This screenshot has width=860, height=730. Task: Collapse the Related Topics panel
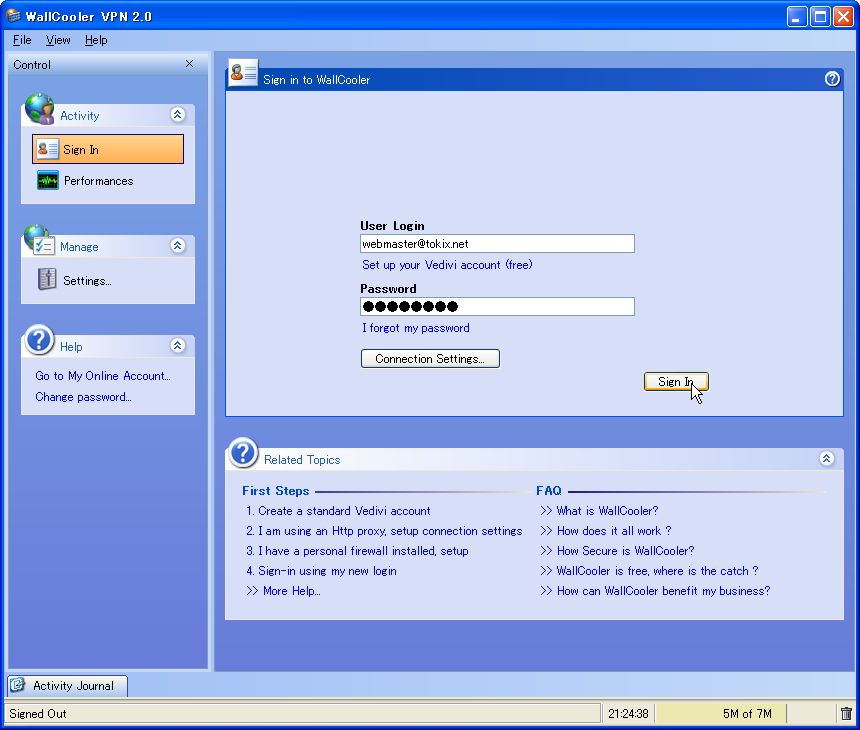point(827,459)
